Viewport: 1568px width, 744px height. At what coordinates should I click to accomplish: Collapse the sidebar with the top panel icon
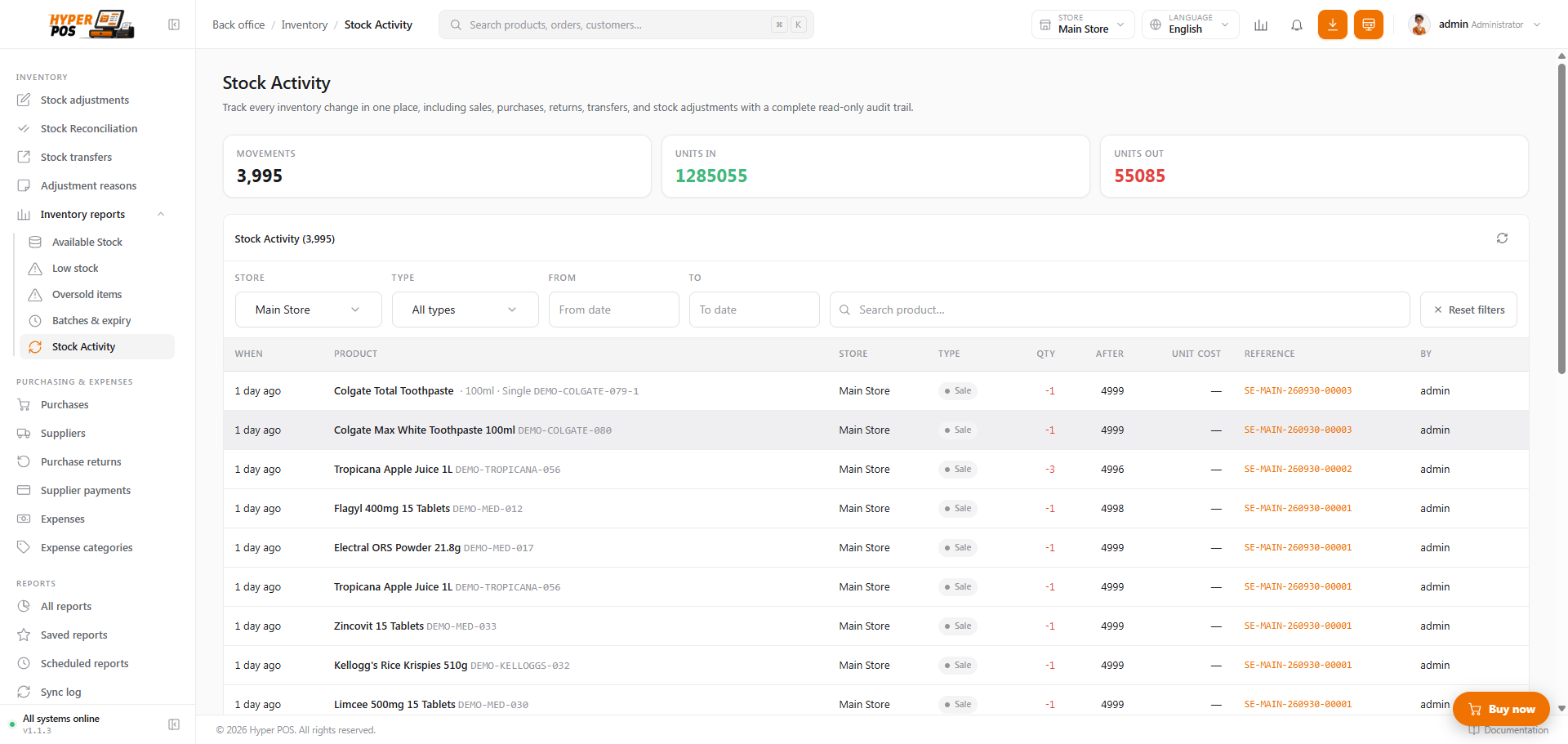coord(174,25)
